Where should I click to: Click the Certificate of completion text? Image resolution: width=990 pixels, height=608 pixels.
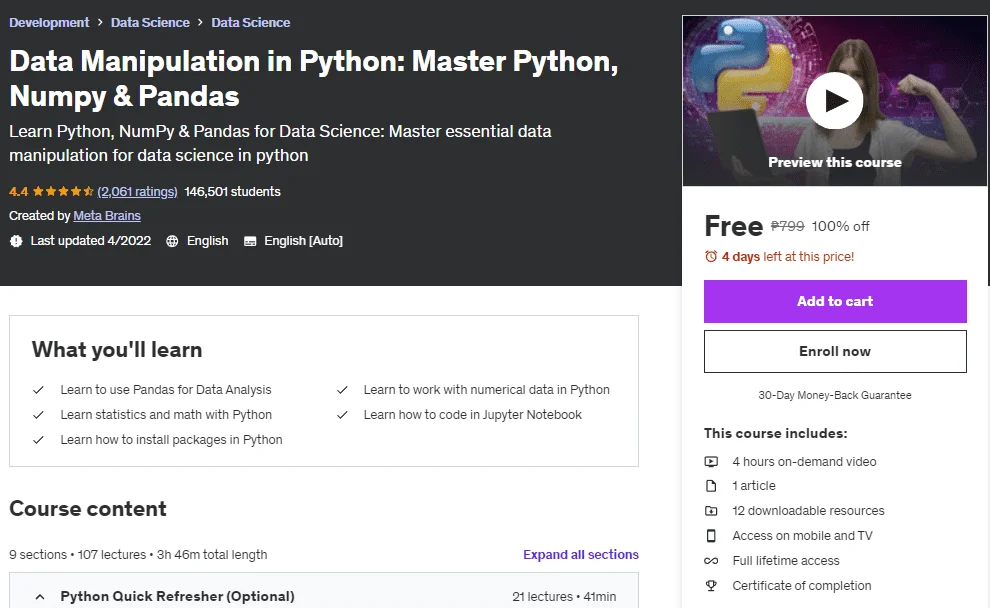pos(802,585)
